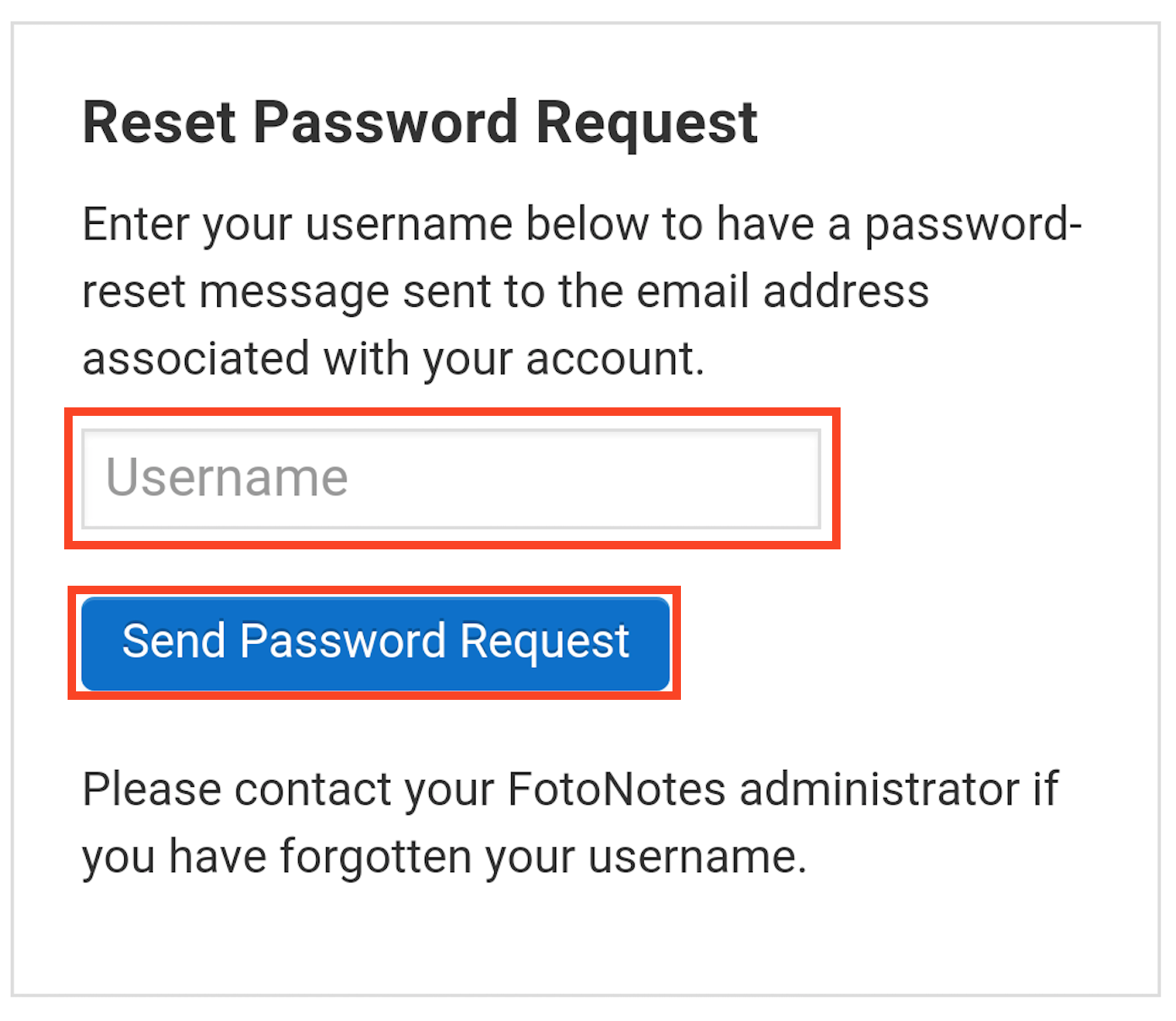The height and width of the screenshot is (1021, 1176).
Task: Click the word 'Username' inside the text box
Action: pos(226,477)
